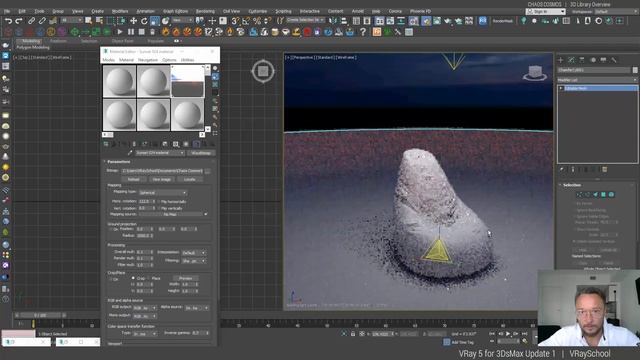Open the Mapping type Spherical dropdown
The width and height of the screenshot is (640, 360).
(162, 192)
